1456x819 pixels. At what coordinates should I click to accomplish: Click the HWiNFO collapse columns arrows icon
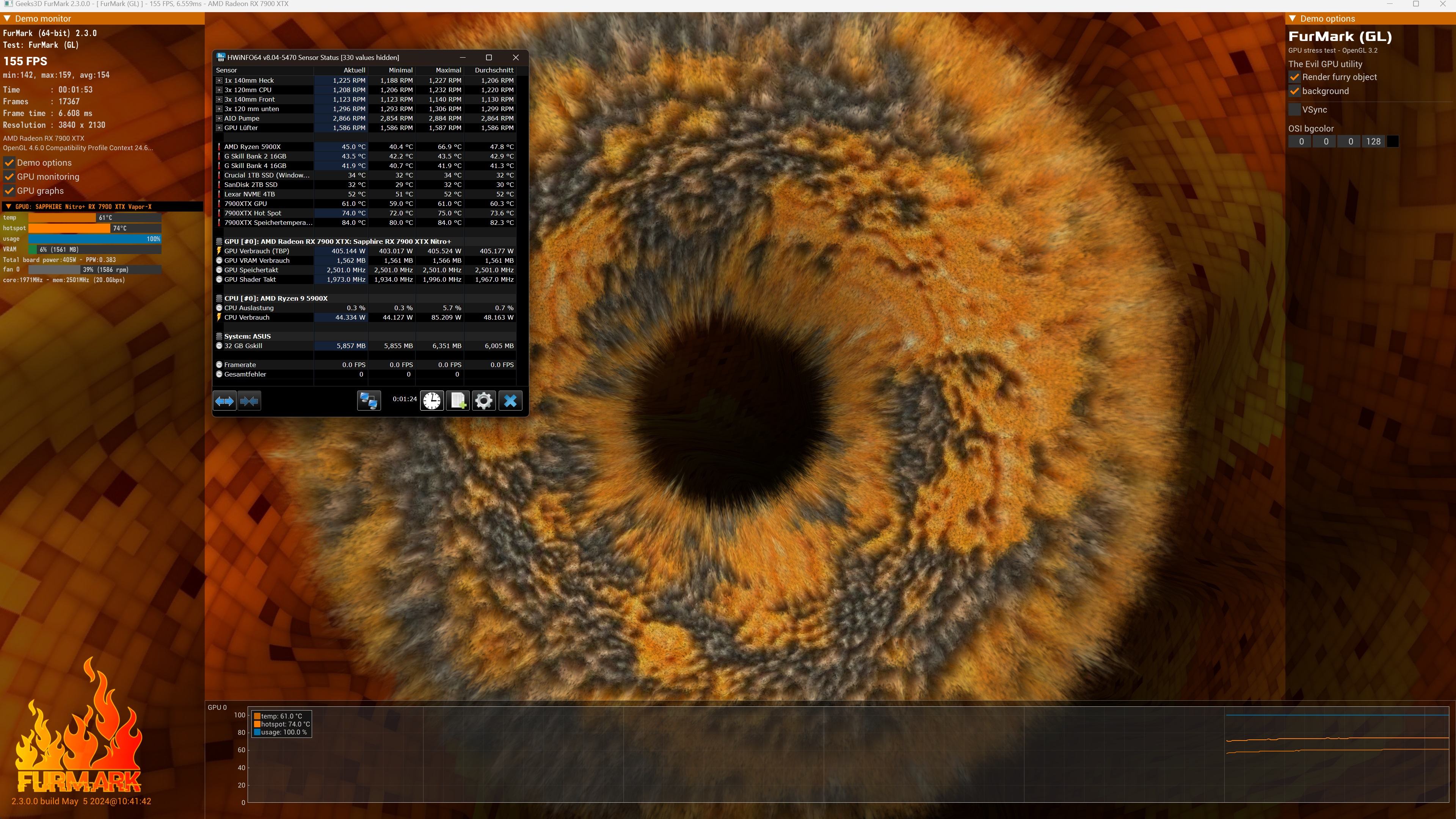(x=249, y=401)
